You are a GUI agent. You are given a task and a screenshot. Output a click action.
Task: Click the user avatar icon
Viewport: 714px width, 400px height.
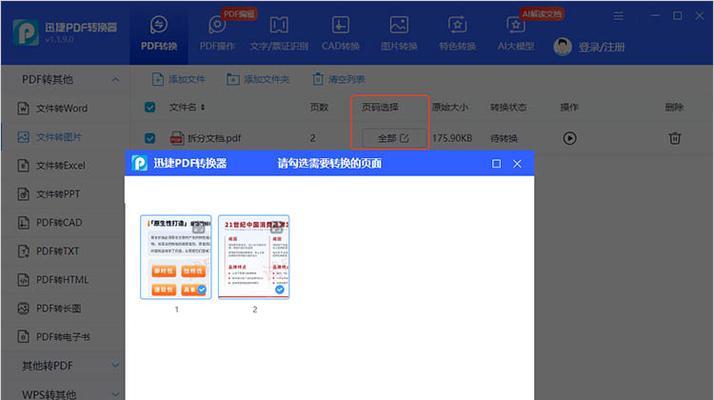click(x=562, y=46)
